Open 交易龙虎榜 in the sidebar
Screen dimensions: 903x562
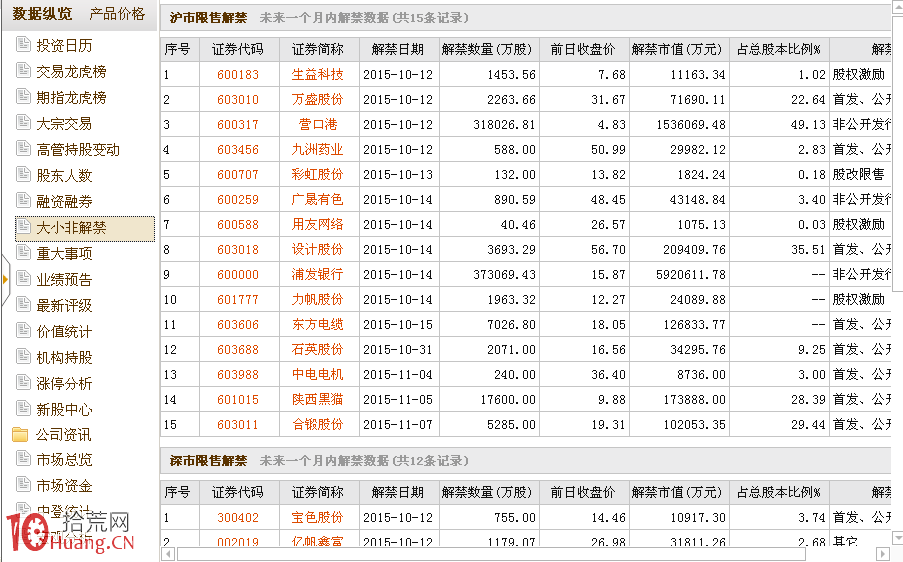pyautogui.click(x=71, y=71)
